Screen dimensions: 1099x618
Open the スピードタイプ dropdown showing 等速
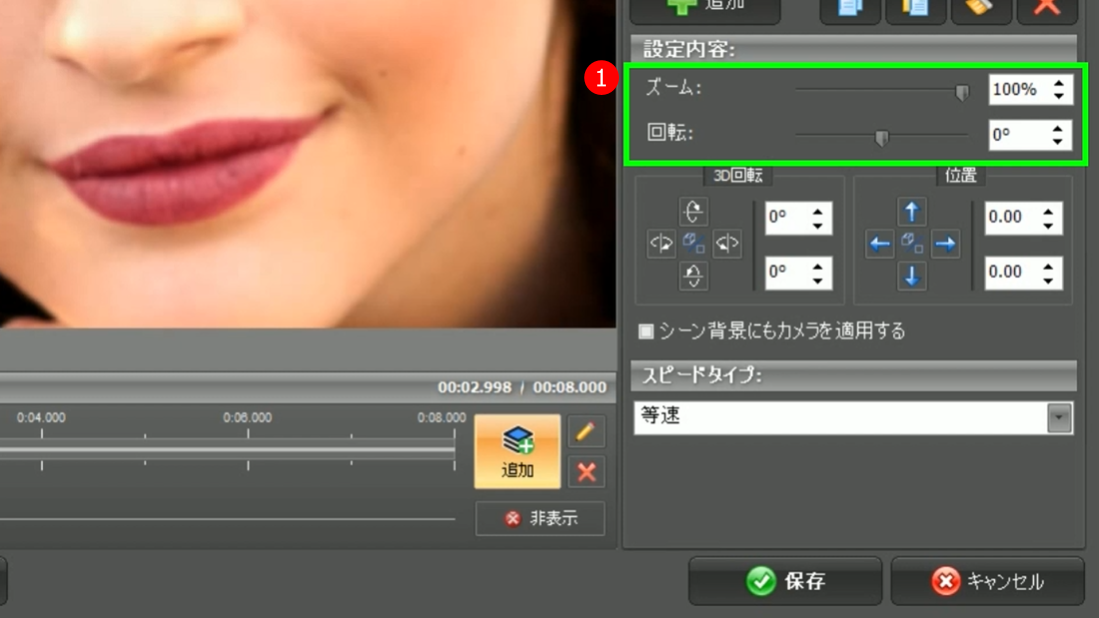1059,417
